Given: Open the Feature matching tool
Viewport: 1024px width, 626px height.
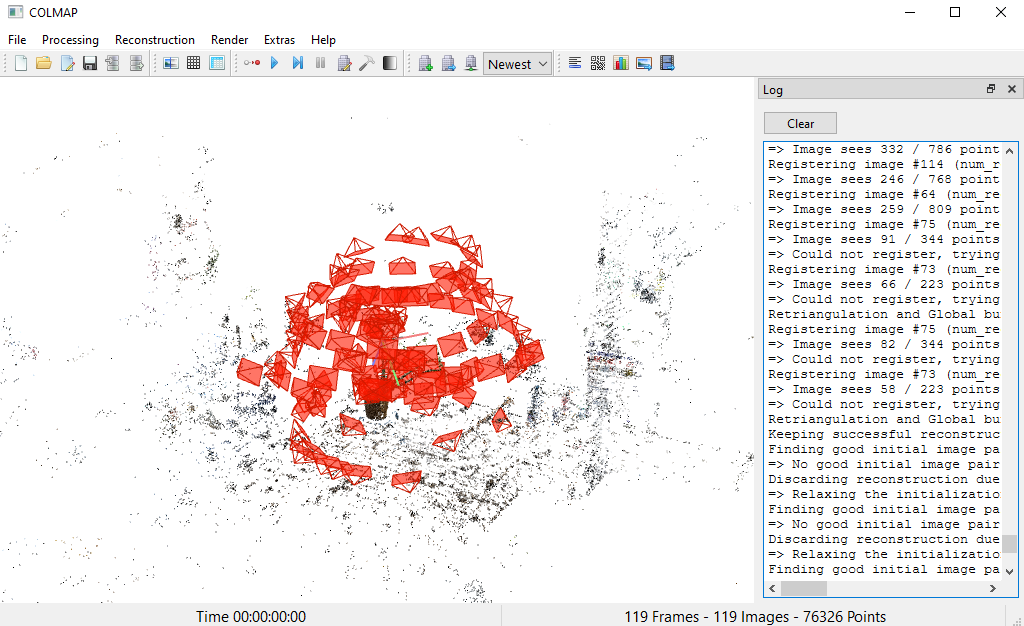Looking at the screenshot, I should (192, 62).
